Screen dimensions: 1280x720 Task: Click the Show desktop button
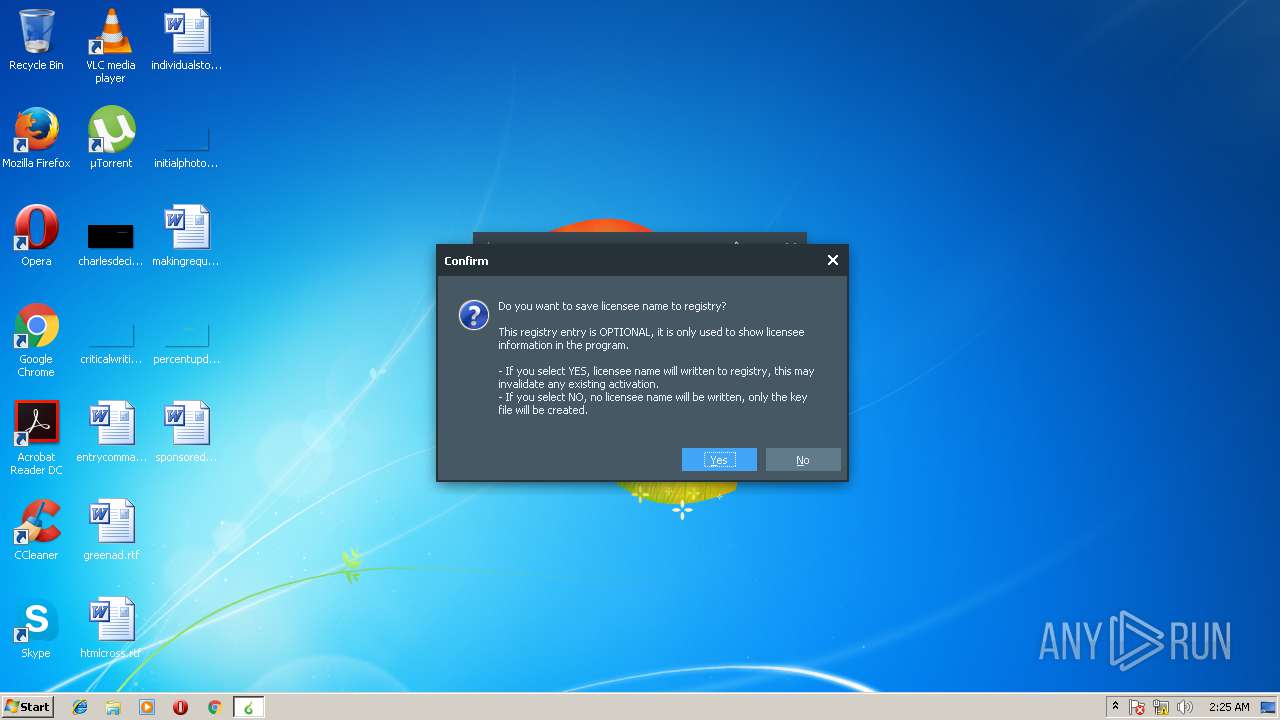point(1270,707)
